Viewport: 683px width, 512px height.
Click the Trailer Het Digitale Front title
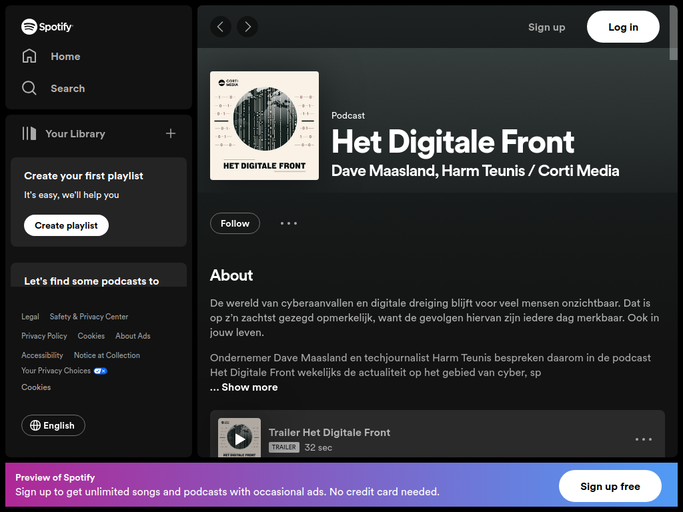(329, 432)
